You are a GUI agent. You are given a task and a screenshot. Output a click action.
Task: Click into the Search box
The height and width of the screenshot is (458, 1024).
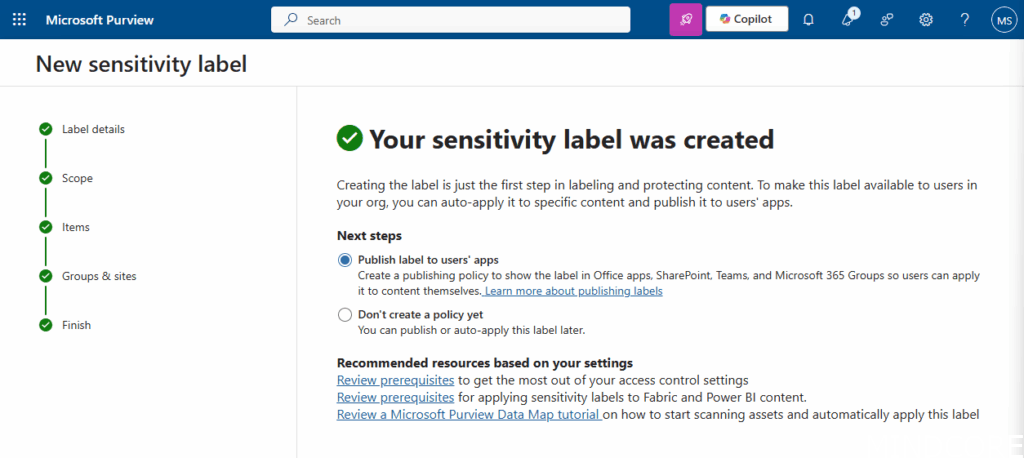pos(450,20)
